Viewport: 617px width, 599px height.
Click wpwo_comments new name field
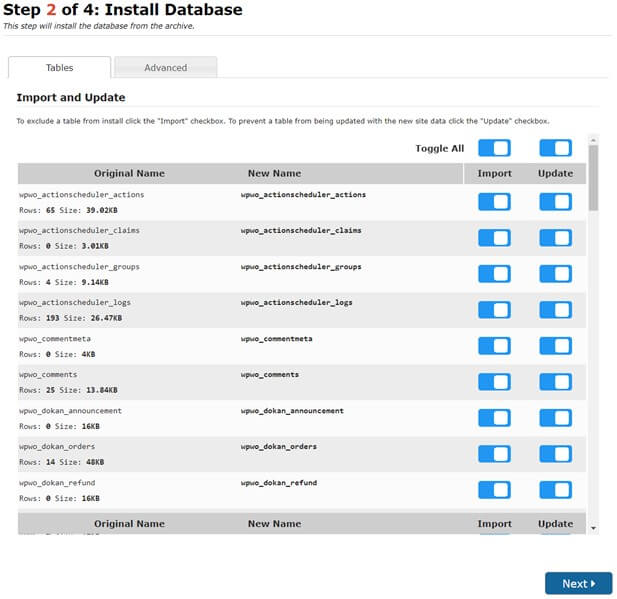tap(273, 374)
